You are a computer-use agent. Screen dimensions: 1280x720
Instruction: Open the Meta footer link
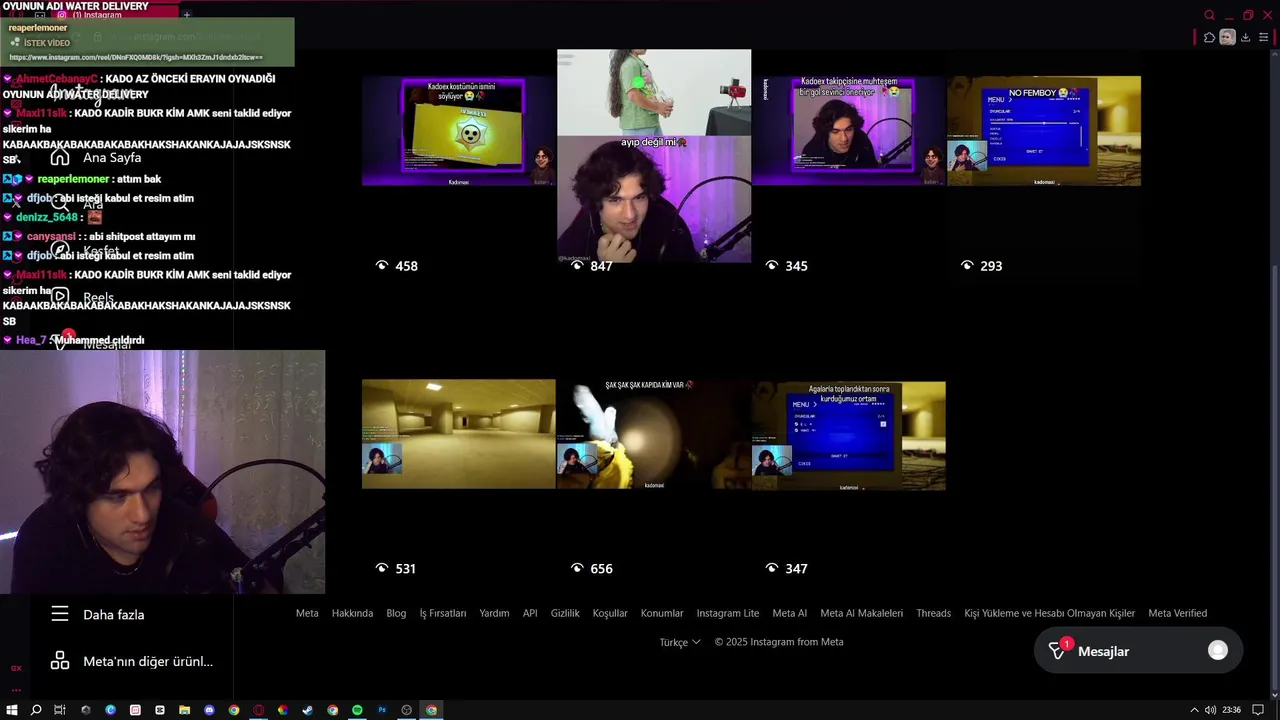point(307,613)
